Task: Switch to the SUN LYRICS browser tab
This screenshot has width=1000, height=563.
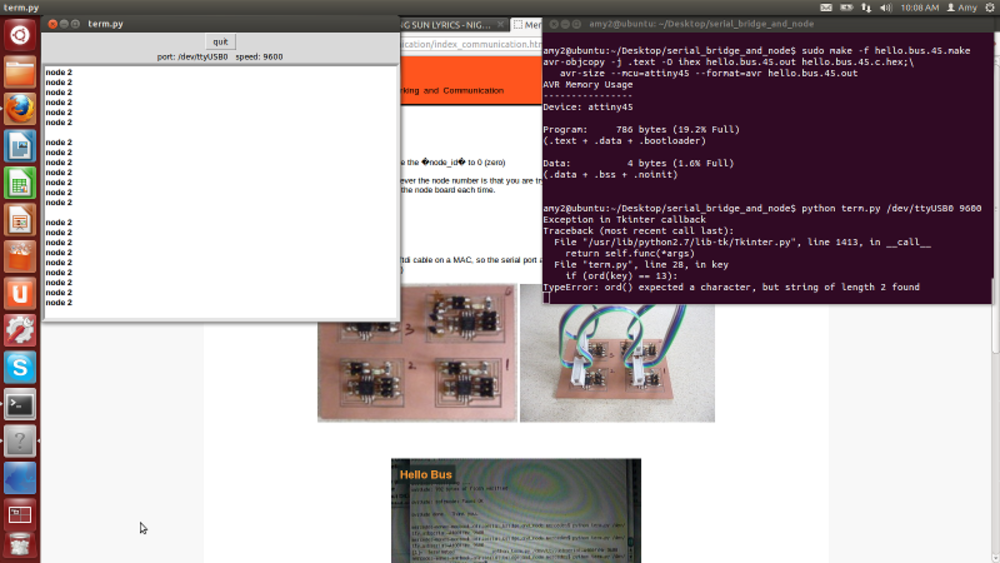Action: (x=446, y=25)
